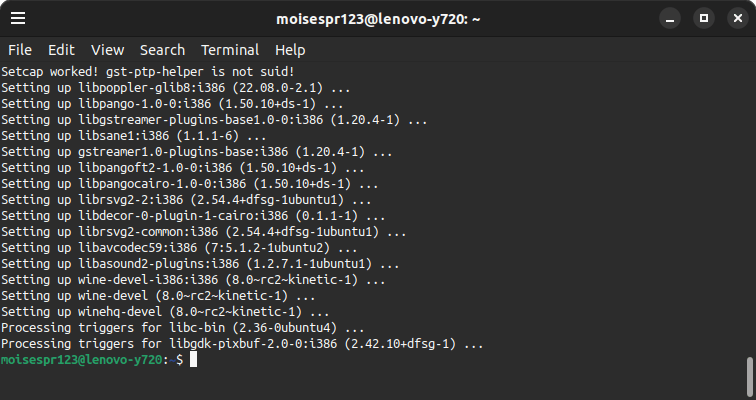Viewport: 756px width, 400px height.
Task: Click the 'Setcap worked!' output line
Action: pyautogui.click(x=147, y=72)
